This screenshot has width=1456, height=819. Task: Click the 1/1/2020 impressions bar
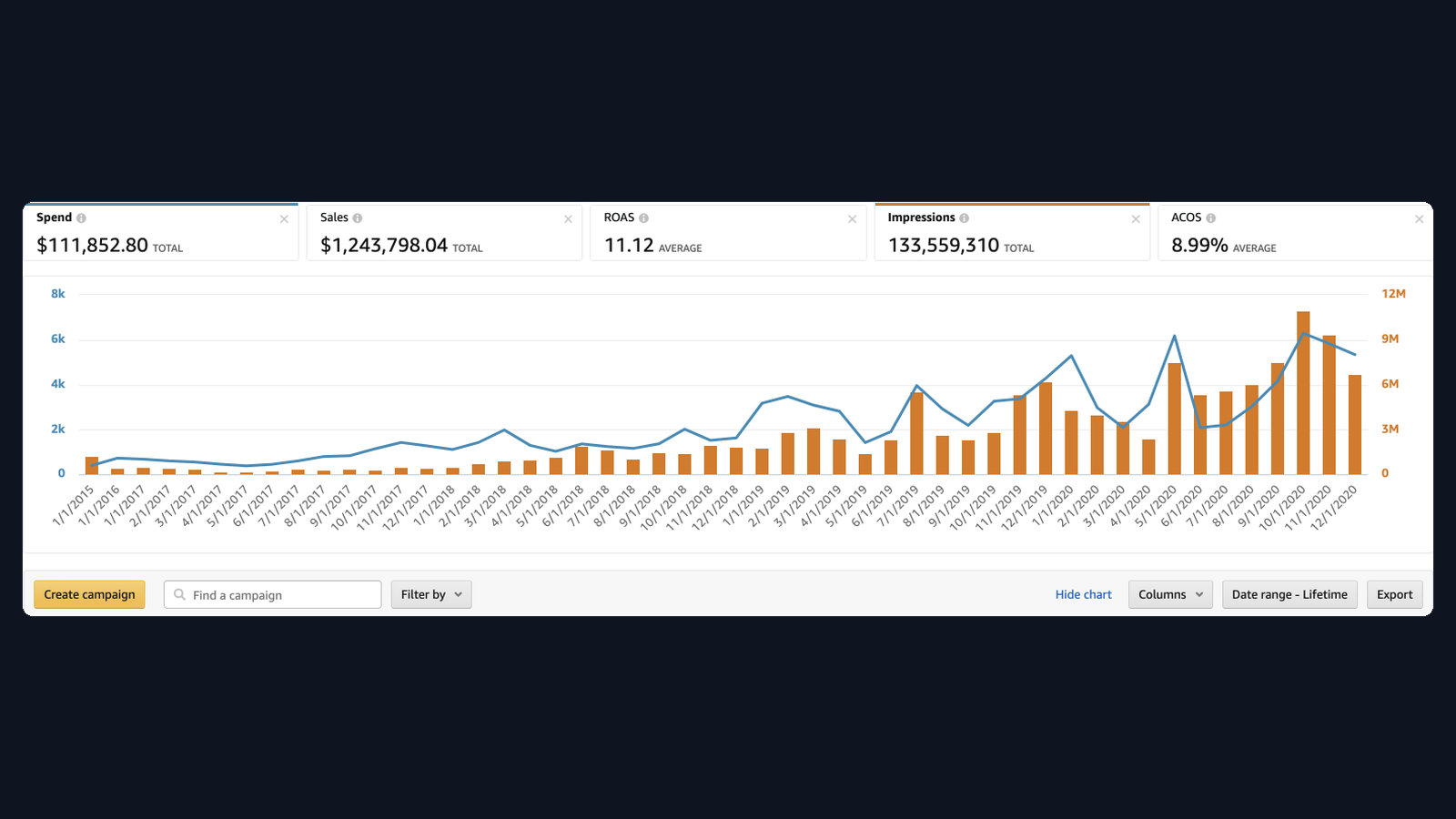pos(1071,443)
